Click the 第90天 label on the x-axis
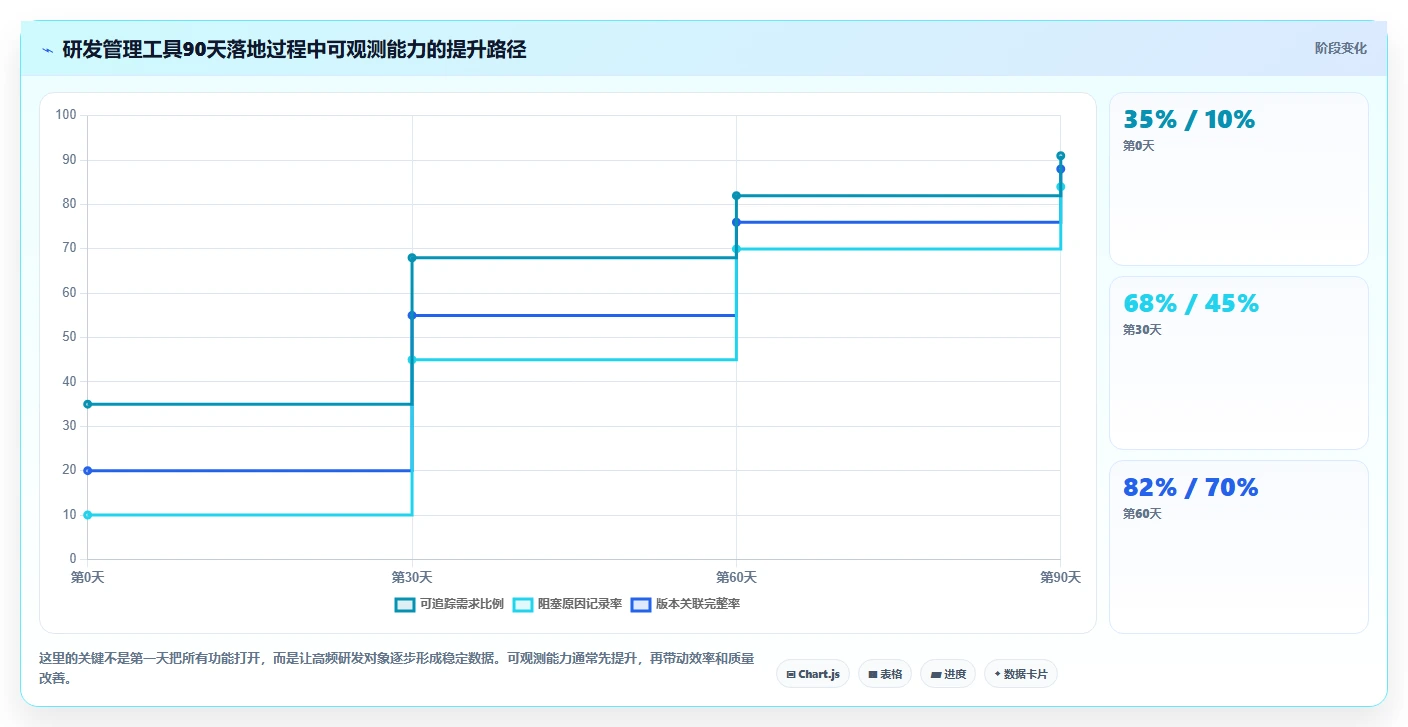This screenshot has height=727, width=1408. (x=1060, y=578)
